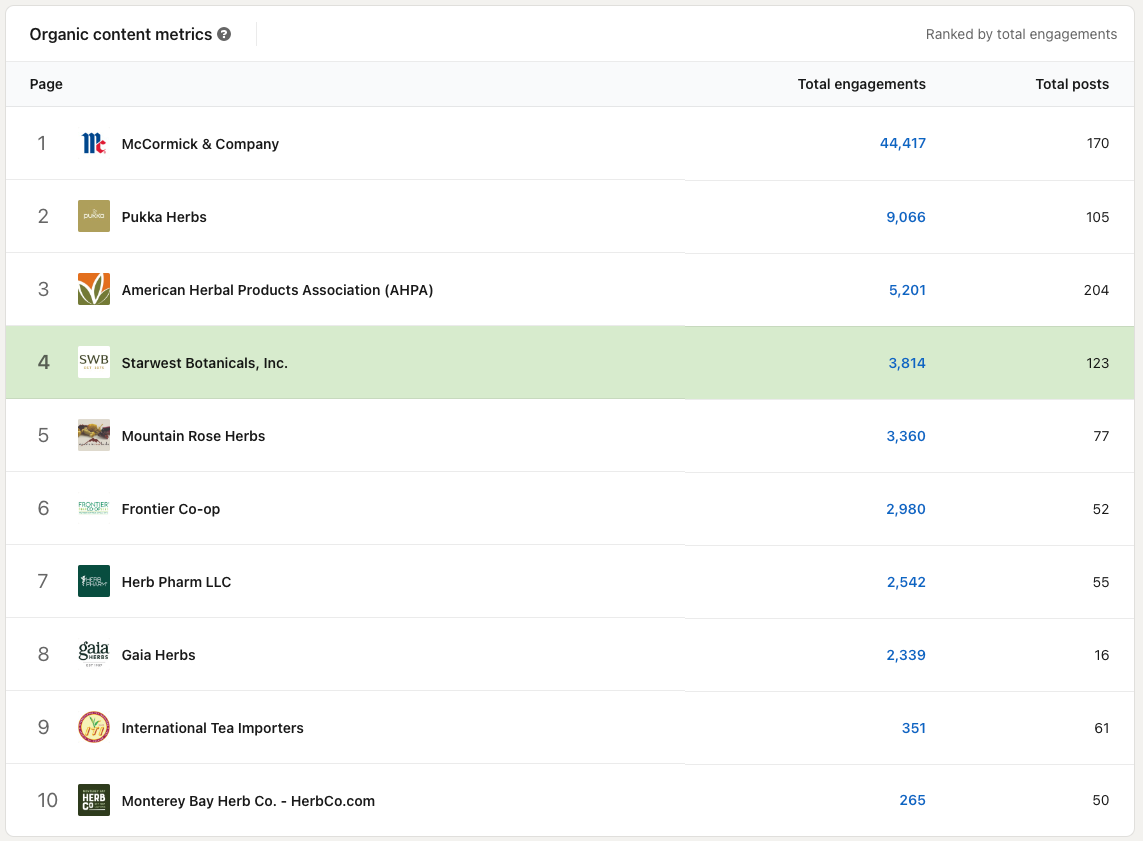Click the Gaia Herbs logo
Viewport: 1143px width, 841px height.
click(94, 654)
